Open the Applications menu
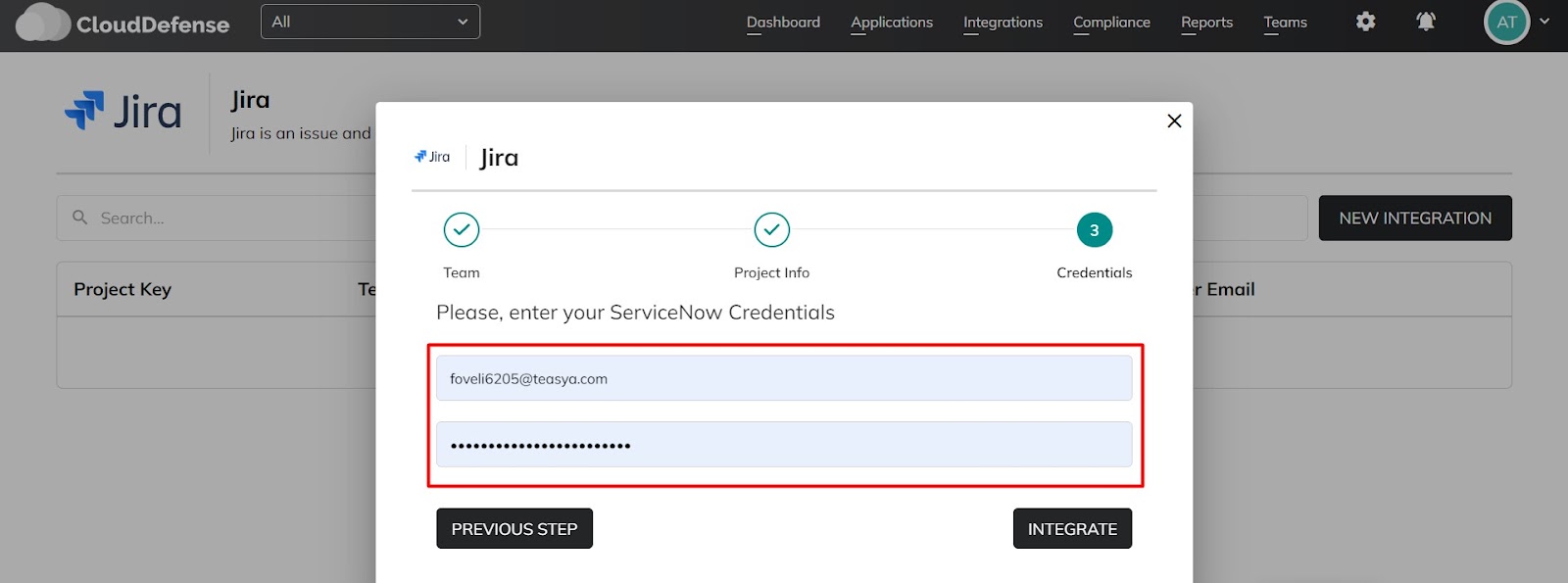The height and width of the screenshot is (583, 1568). 892,22
